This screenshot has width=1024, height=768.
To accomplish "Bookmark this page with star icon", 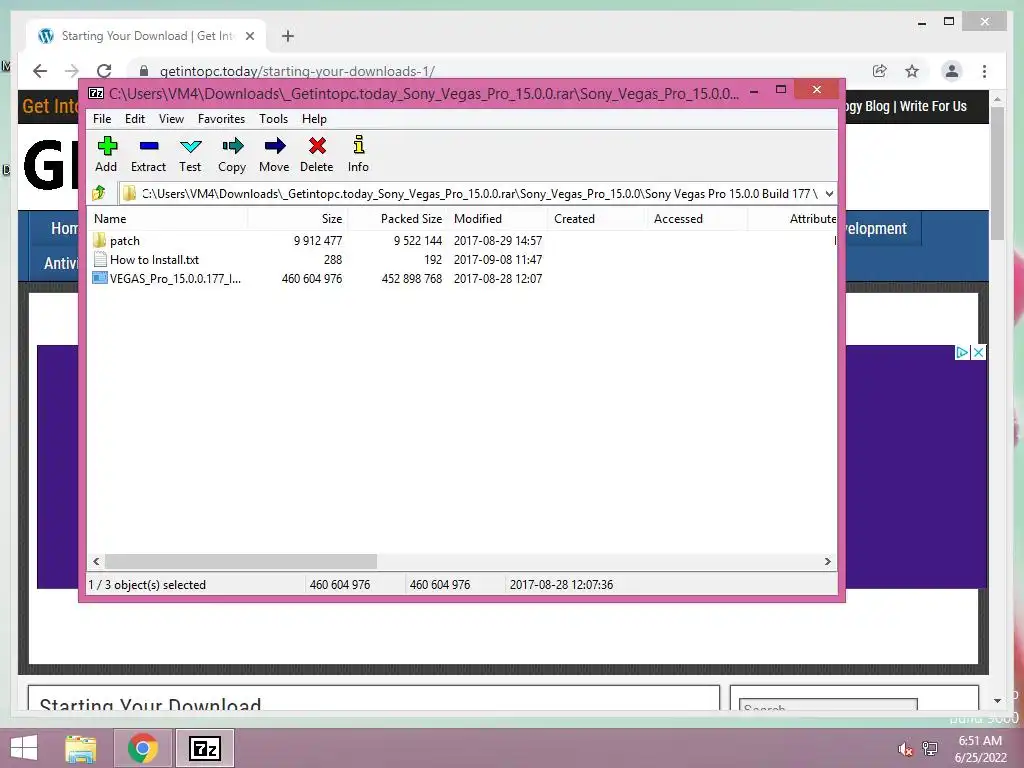I will tap(912, 71).
